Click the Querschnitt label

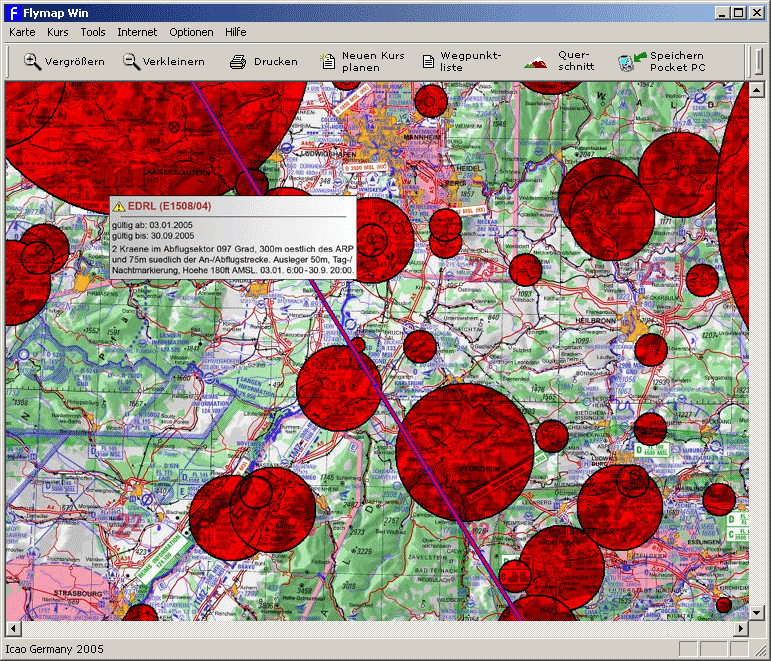(576, 60)
